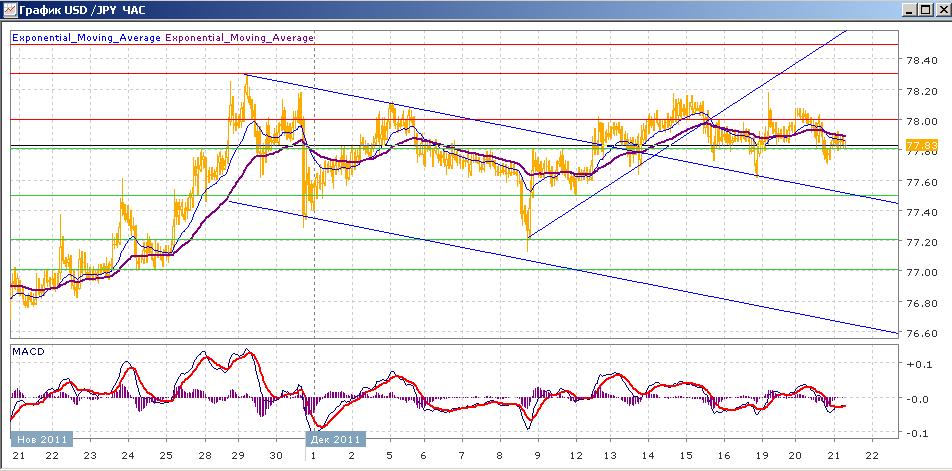The image size is (952, 471).
Task: Minimize the USD/JPY chart window
Action: [x=909, y=10]
